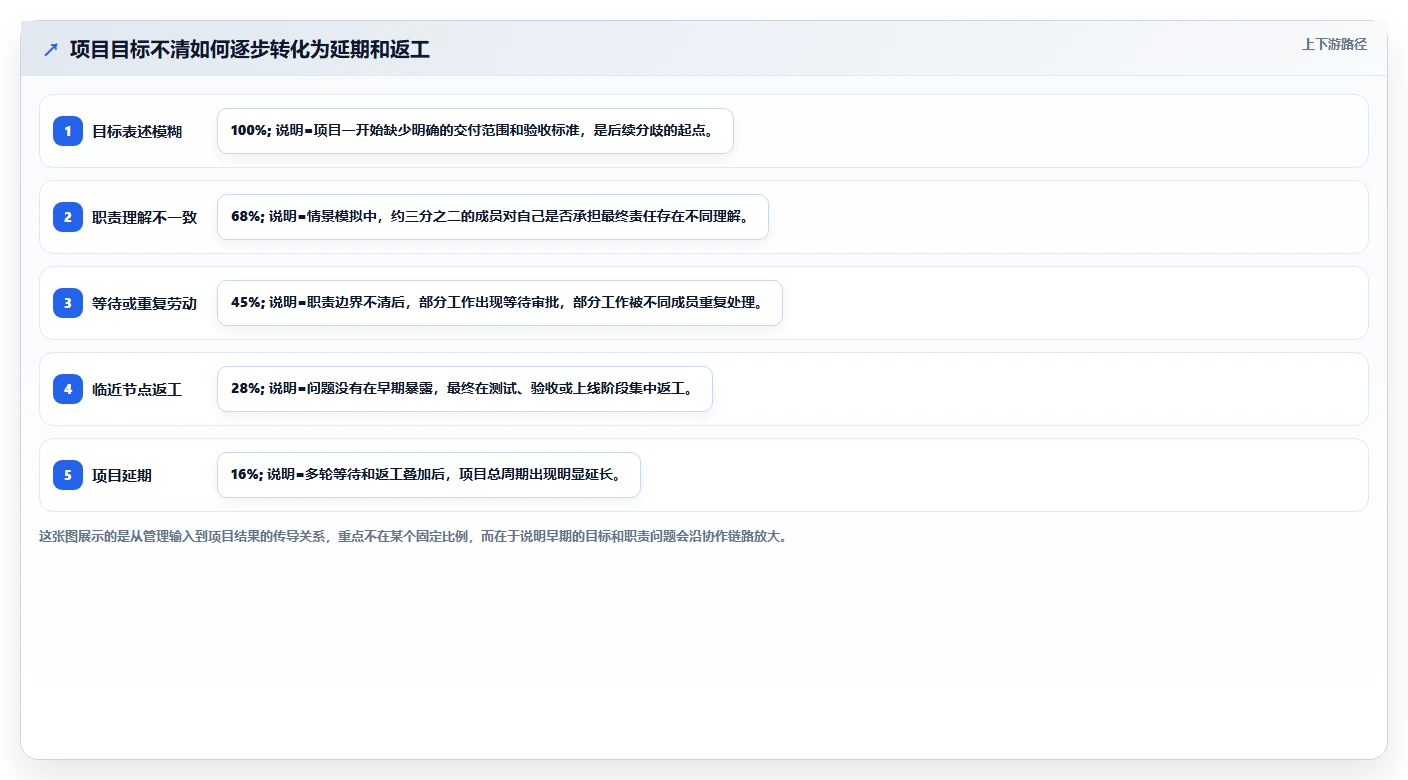The width and height of the screenshot is (1408, 780).
Task: Click the 临近节点返工 step label
Action: [x=137, y=389]
